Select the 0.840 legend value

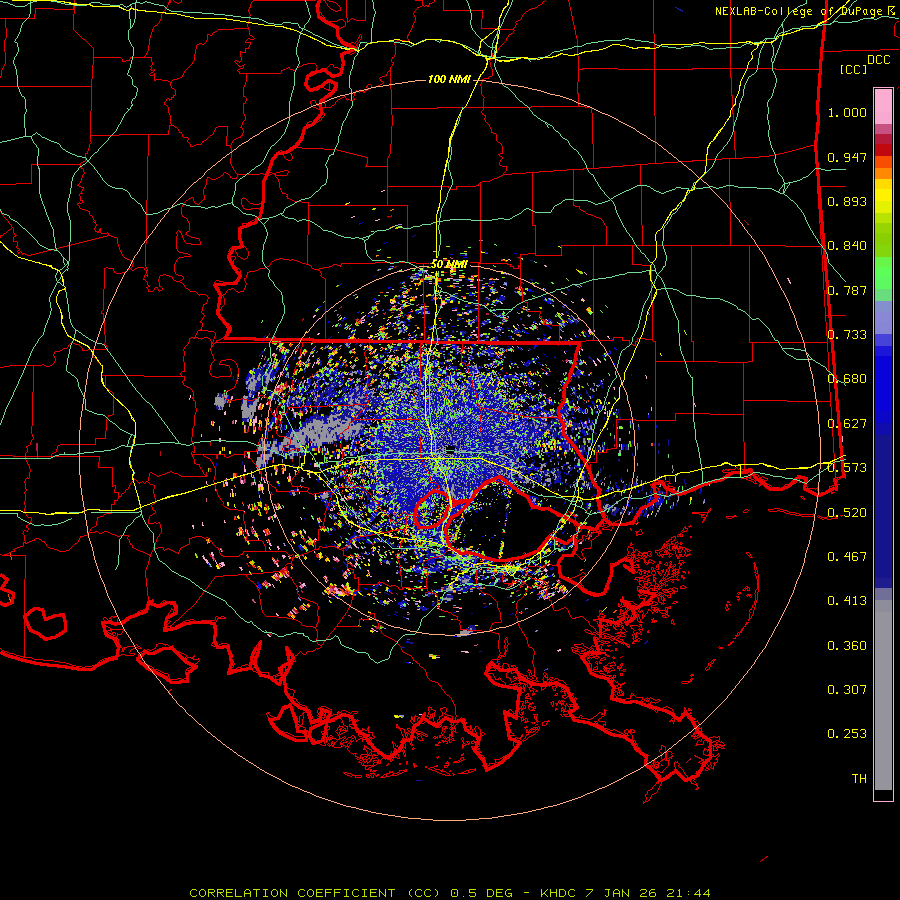(847, 246)
